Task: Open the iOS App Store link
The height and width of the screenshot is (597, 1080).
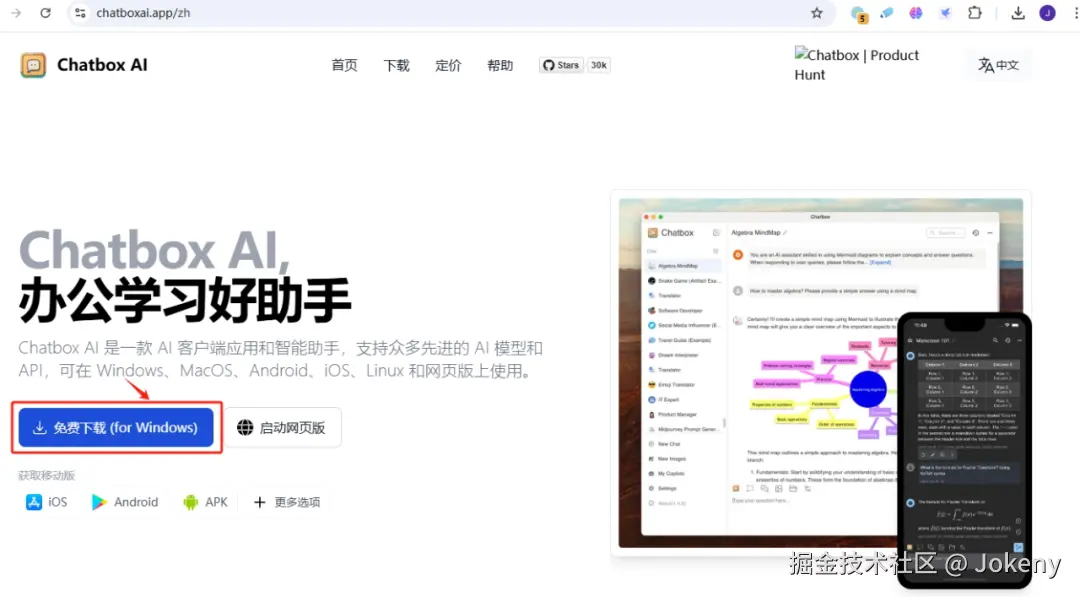Action: (x=47, y=502)
